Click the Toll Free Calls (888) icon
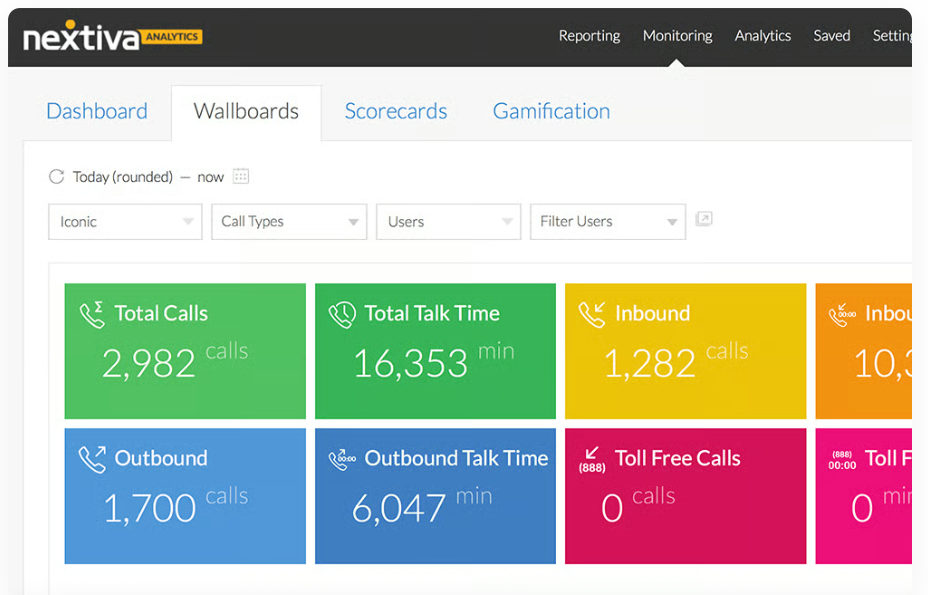 (x=592, y=459)
